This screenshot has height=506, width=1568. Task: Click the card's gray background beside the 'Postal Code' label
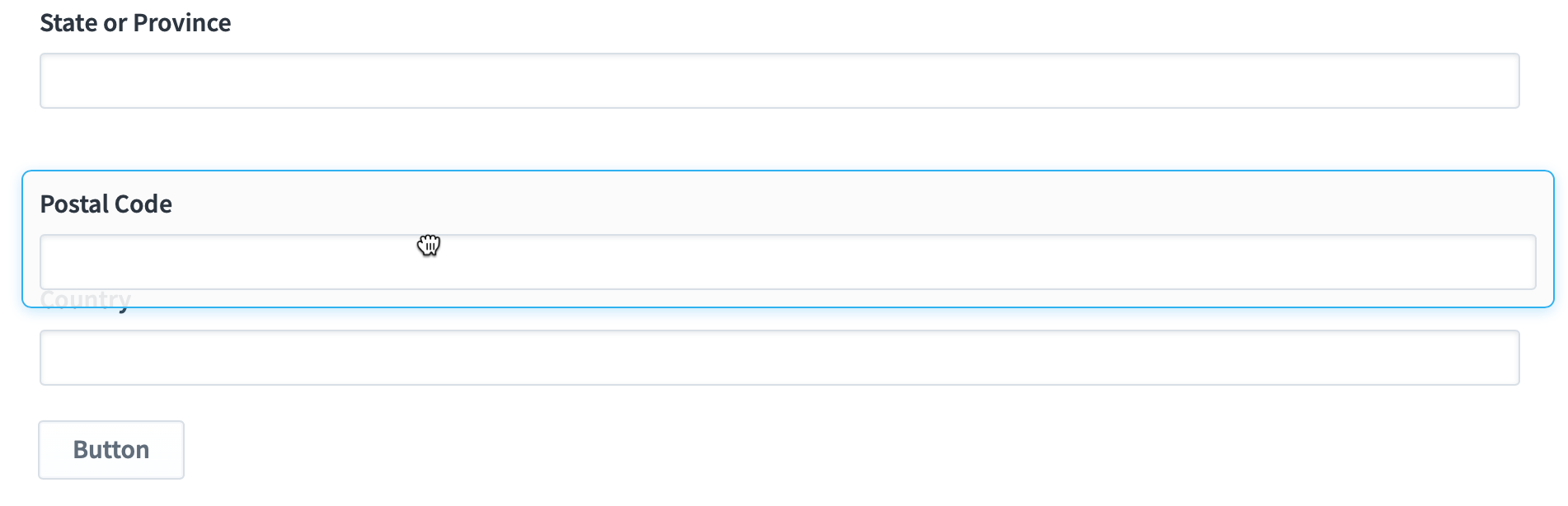[x=824, y=204]
